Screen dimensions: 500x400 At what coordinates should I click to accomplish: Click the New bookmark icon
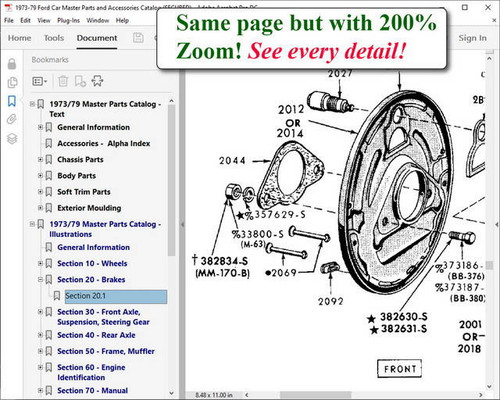point(80,81)
